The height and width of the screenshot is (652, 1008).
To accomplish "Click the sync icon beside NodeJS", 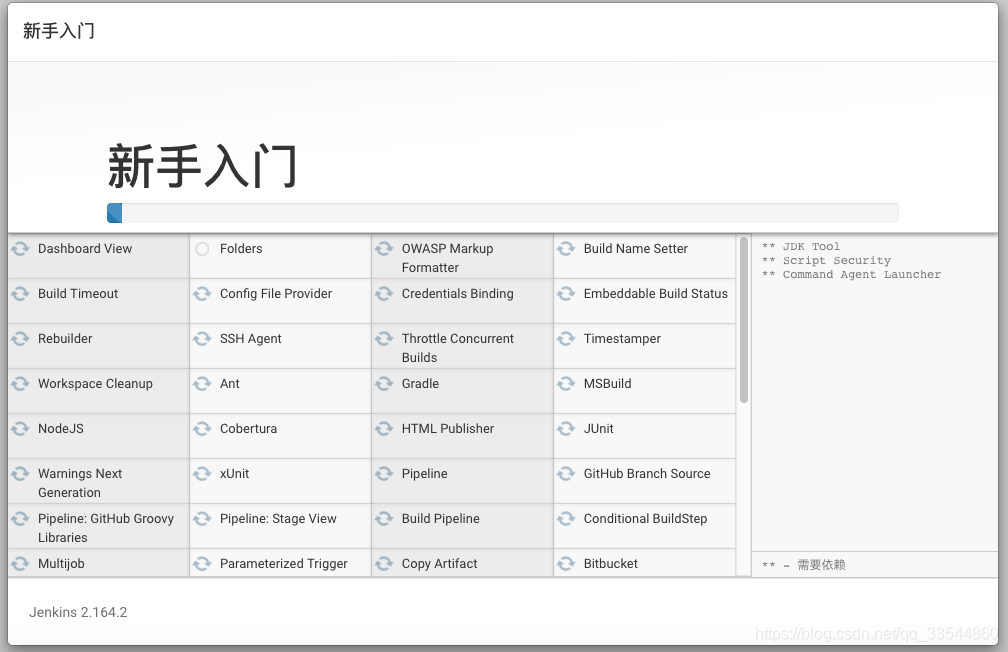I will point(20,429).
